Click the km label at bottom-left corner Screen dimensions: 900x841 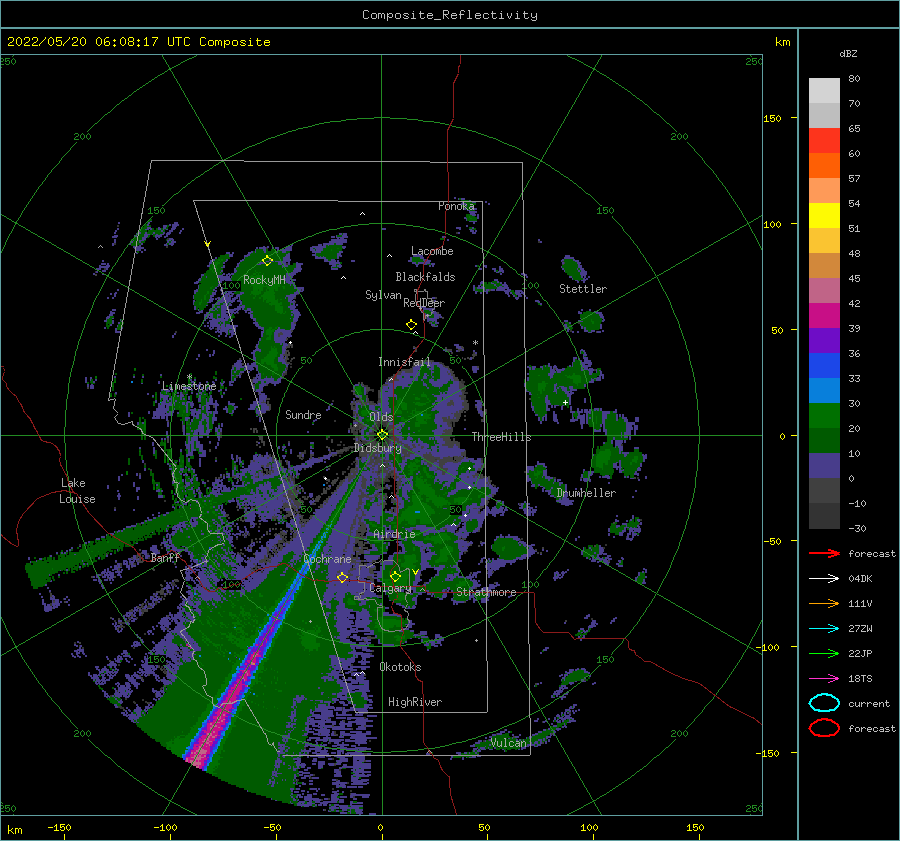14,830
